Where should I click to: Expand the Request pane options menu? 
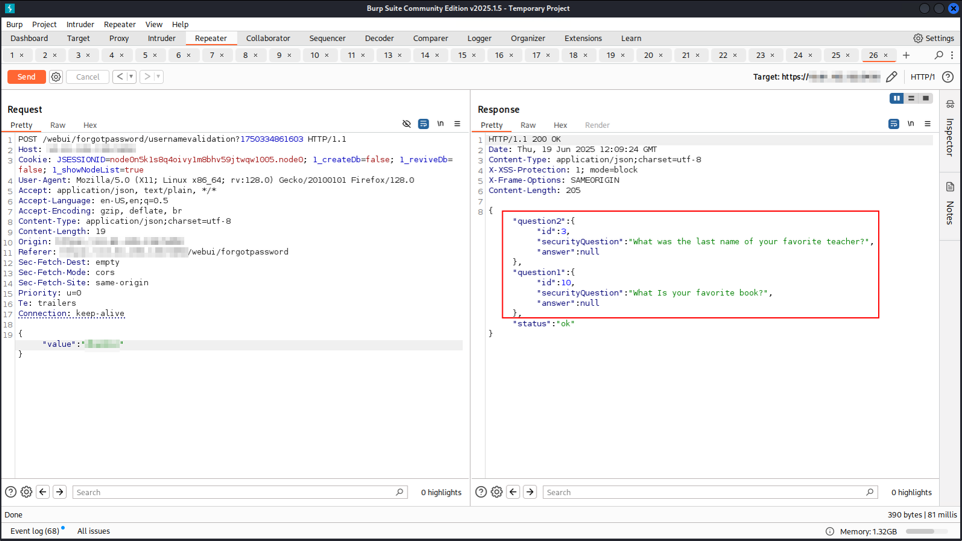457,125
